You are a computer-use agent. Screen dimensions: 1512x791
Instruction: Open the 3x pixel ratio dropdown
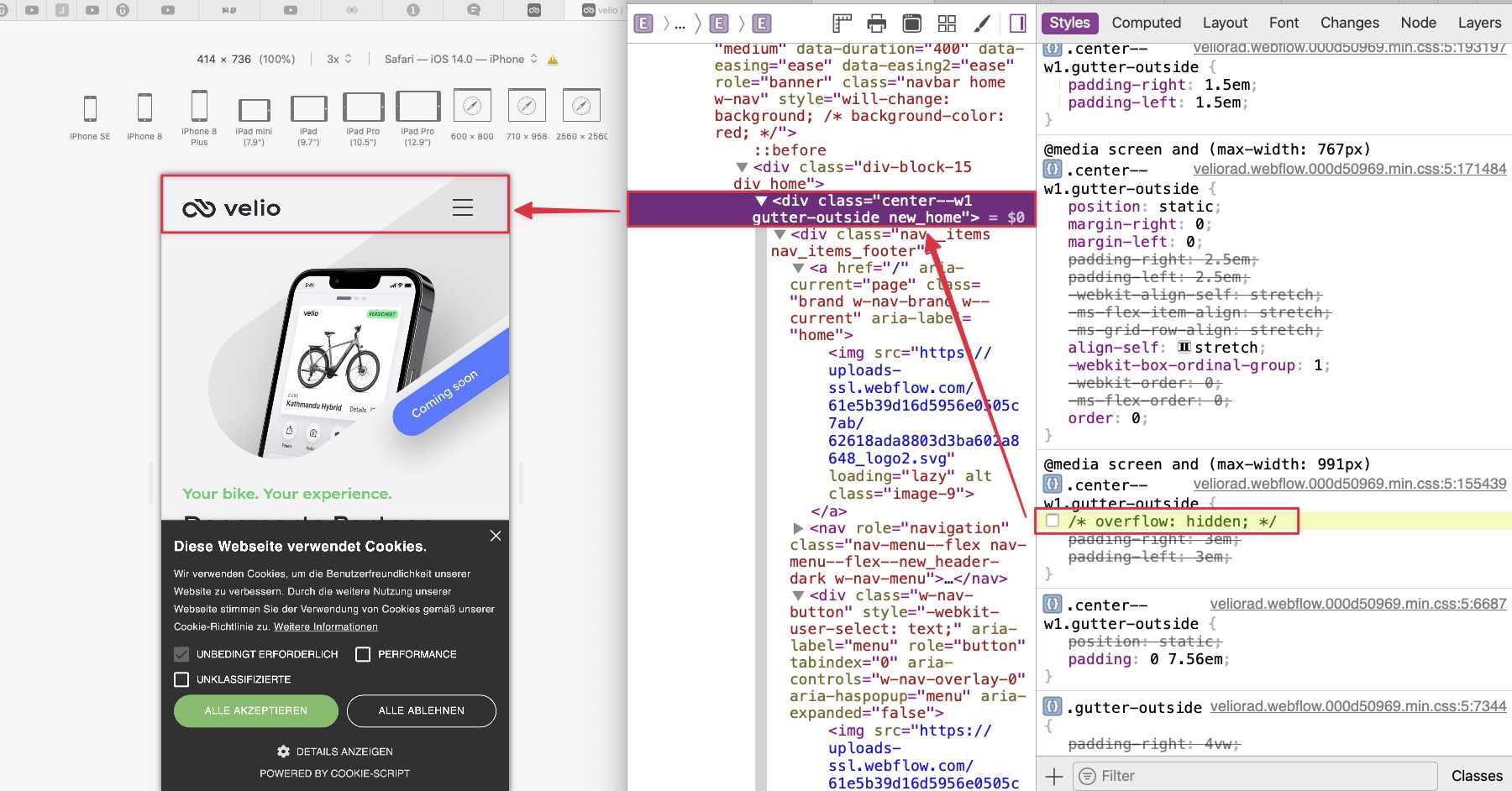pos(339,60)
